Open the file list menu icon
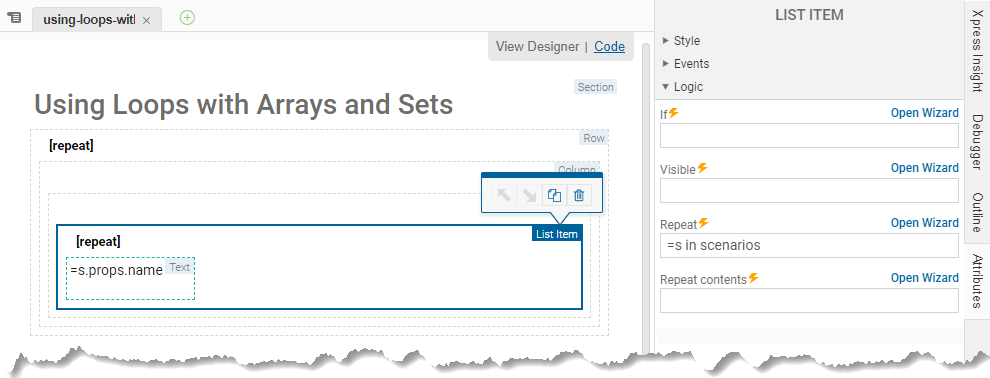 13,18
